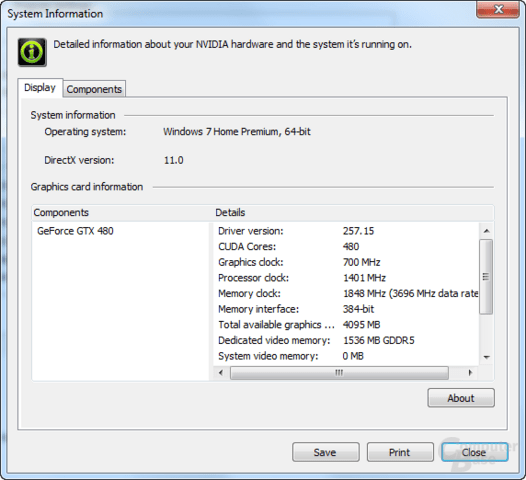Screen dimensions: 526x480
Task: Close window using the red X button
Action: coord(498,9)
